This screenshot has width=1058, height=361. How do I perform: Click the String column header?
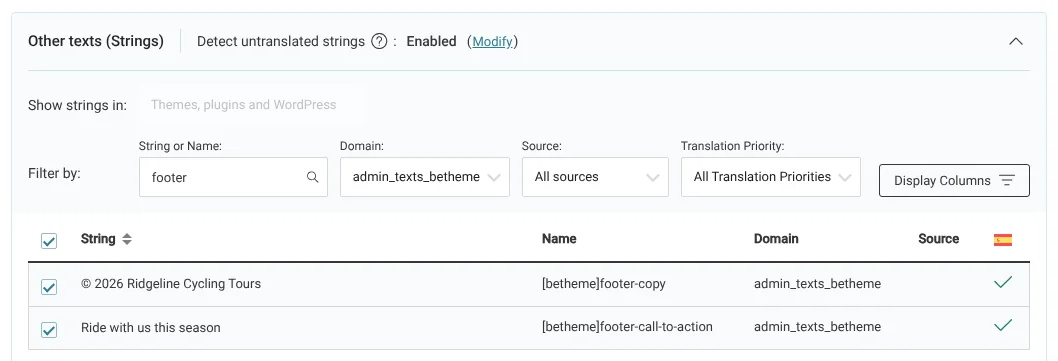click(98, 239)
